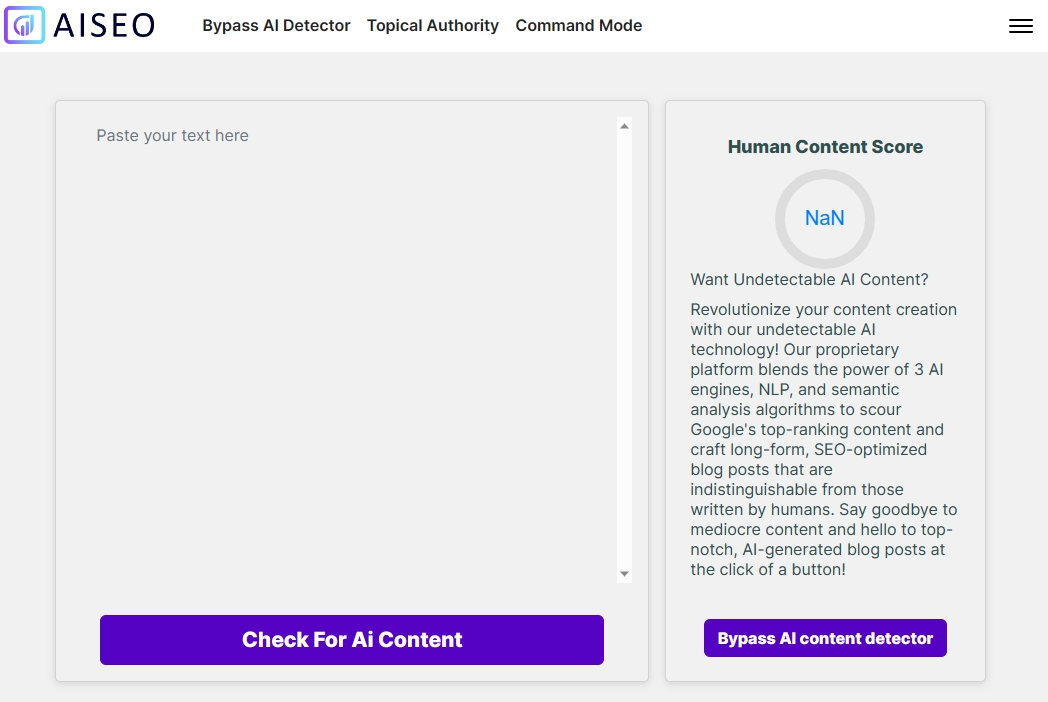
Task: Click the 'engines, NLP, and semantic' text line
Action: point(794,389)
